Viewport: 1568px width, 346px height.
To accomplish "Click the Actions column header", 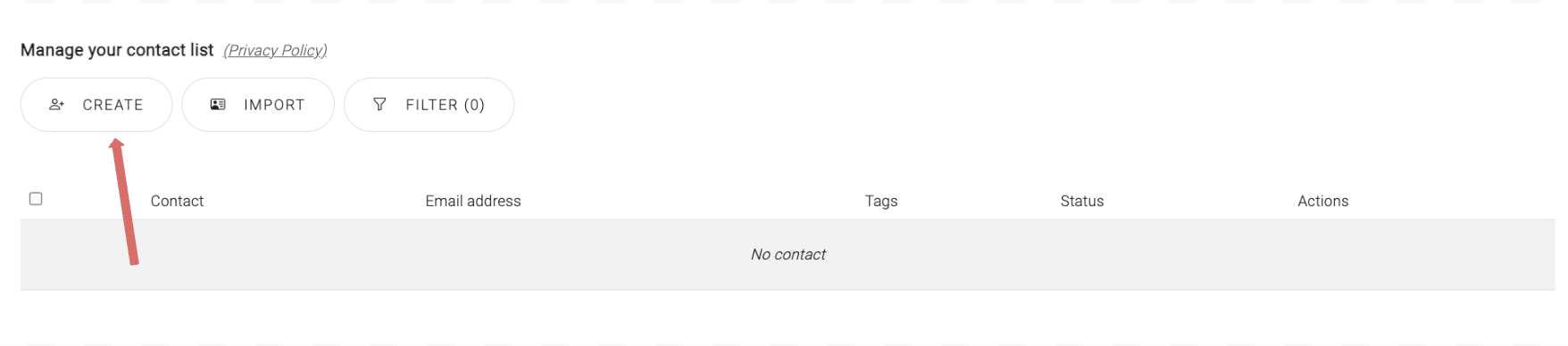I will (x=1323, y=202).
